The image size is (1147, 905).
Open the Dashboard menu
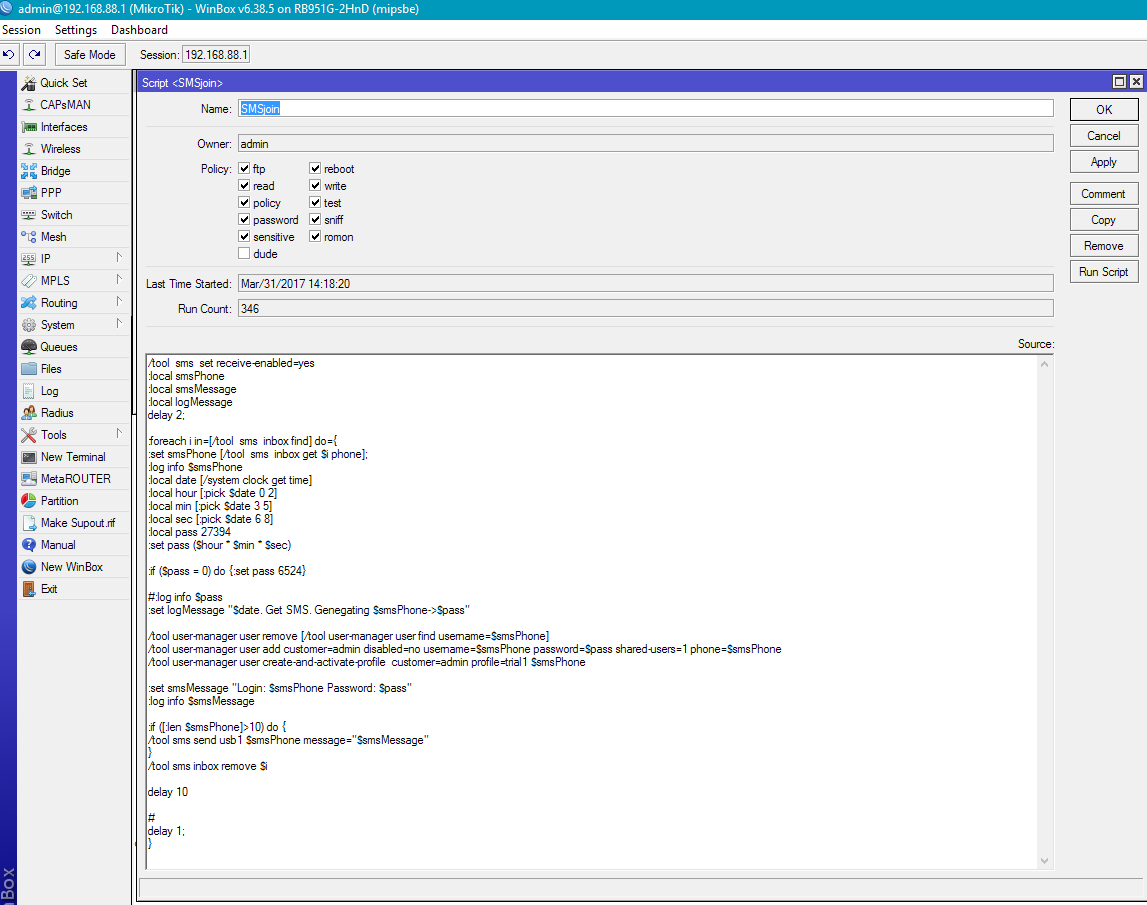(139, 29)
